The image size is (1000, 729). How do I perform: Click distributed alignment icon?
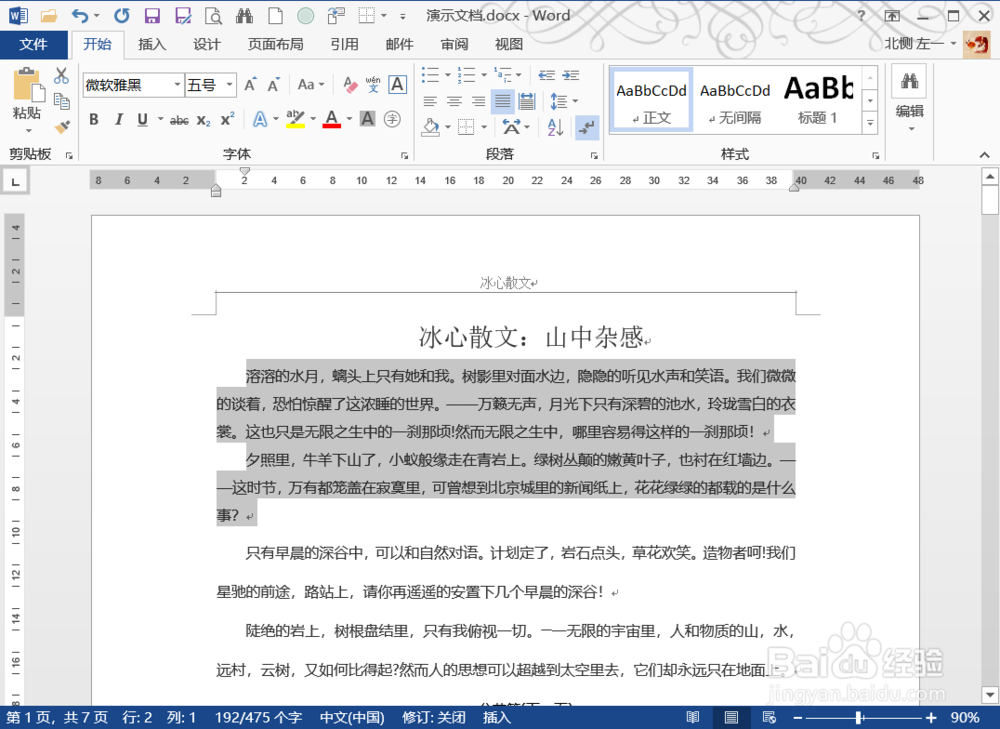[x=527, y=101]
